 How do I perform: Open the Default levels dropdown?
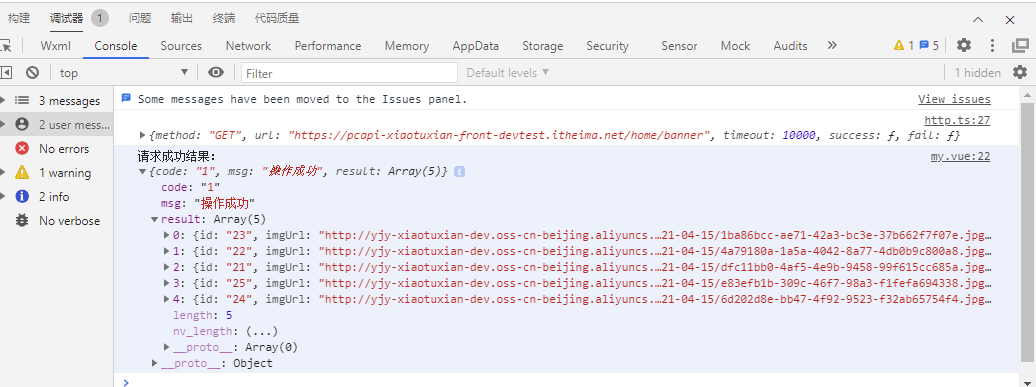[x=507, y=73]
